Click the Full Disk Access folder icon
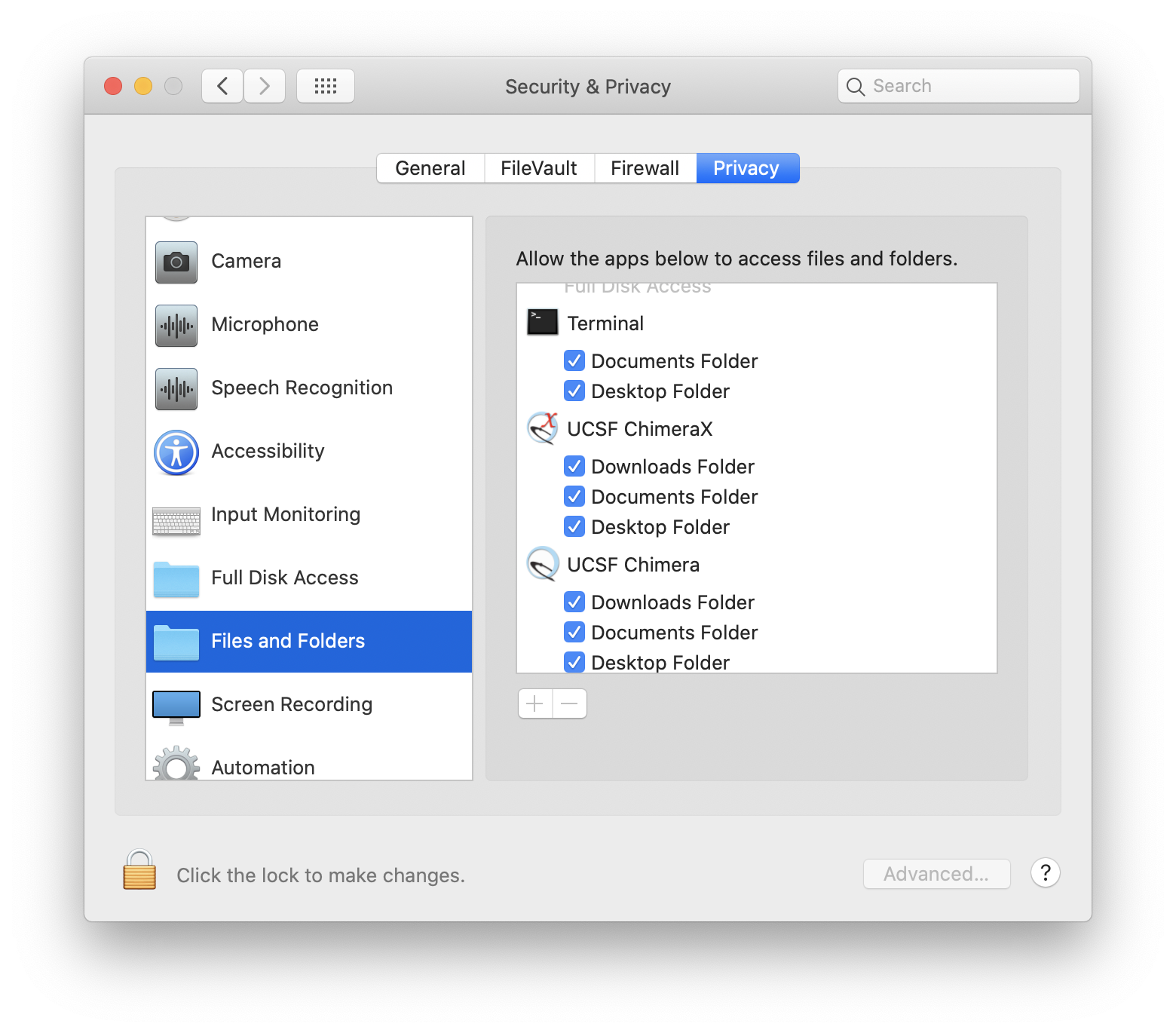The height and width of the screenshot is (1033, 1176). [176, 578]
